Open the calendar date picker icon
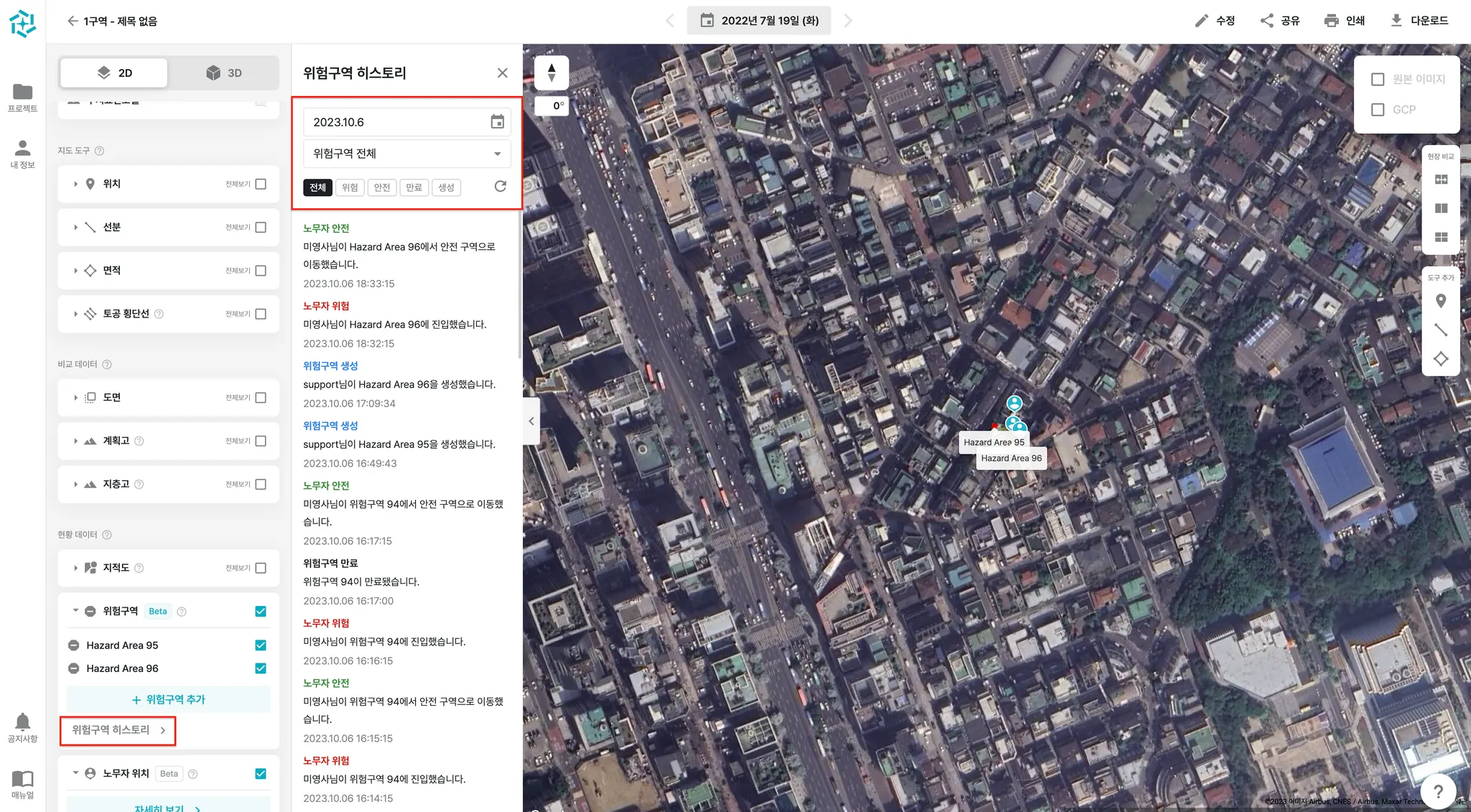Screen dimensions: 1471x812 [x=497, y=121]
